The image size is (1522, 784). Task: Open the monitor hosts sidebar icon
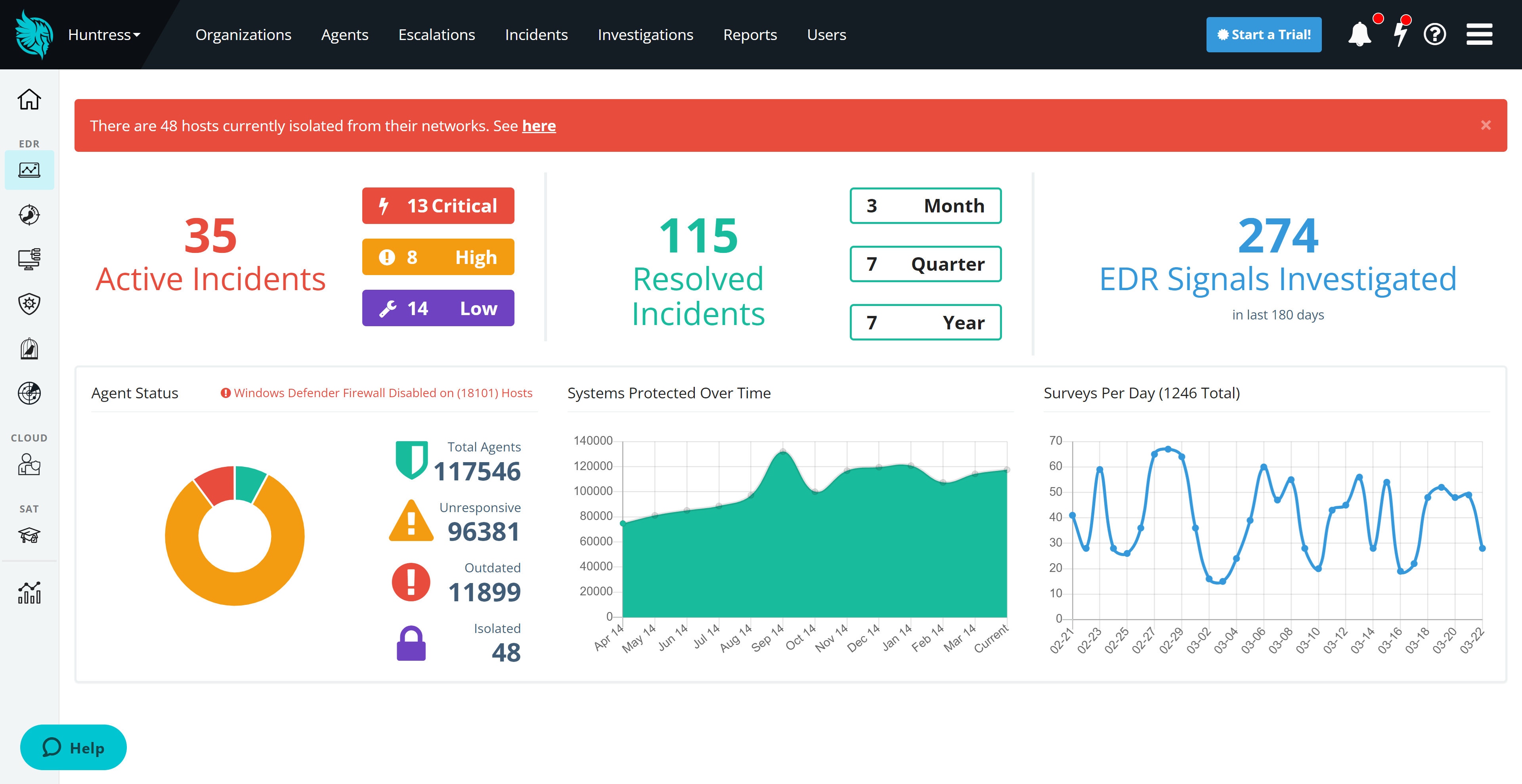point(29,259)
